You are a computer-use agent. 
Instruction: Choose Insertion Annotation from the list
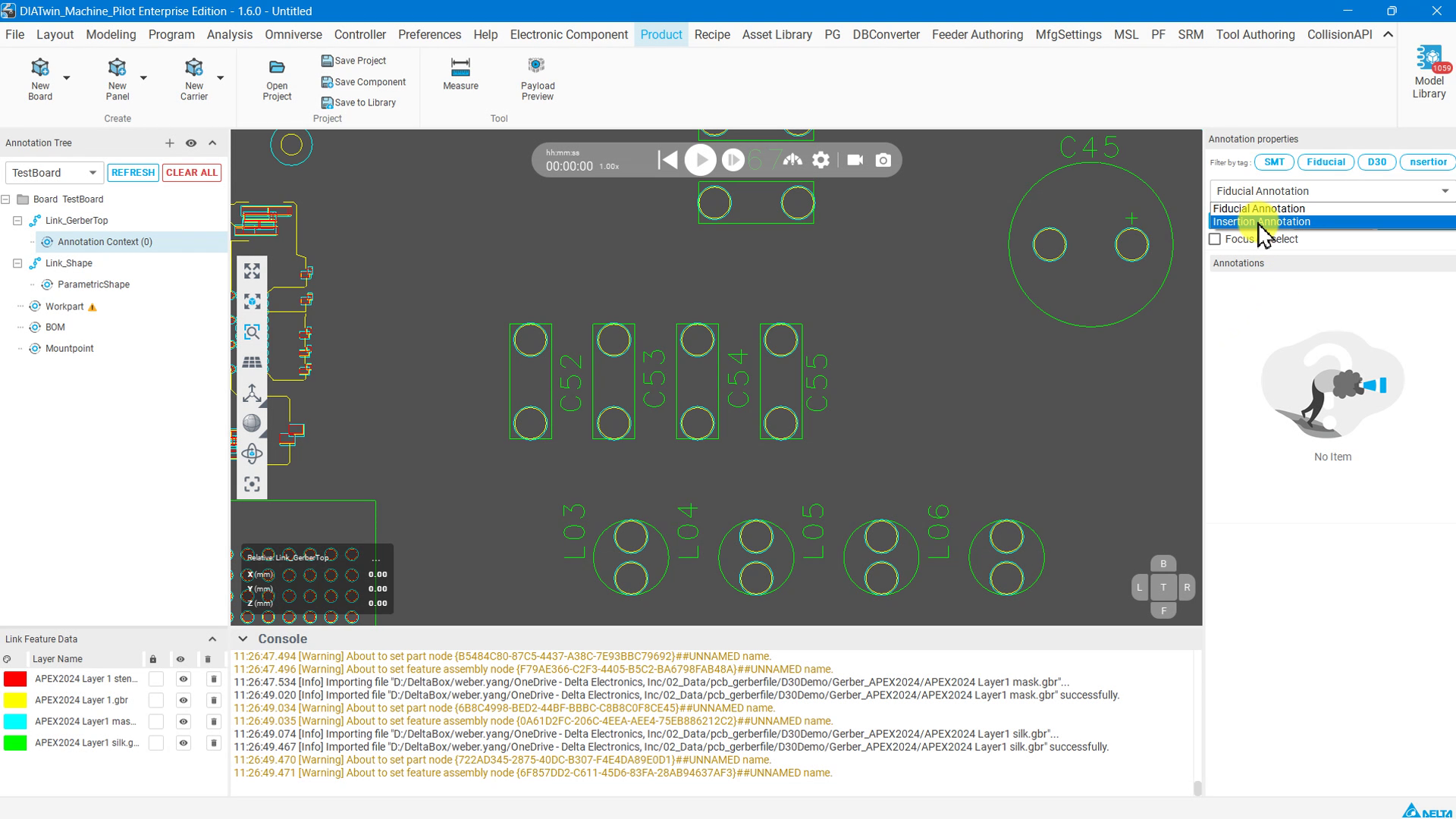[x=1332, y=222]
